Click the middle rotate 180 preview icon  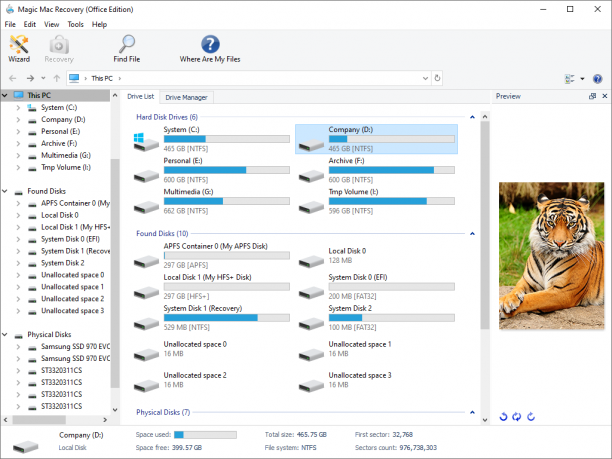(517, 417)
